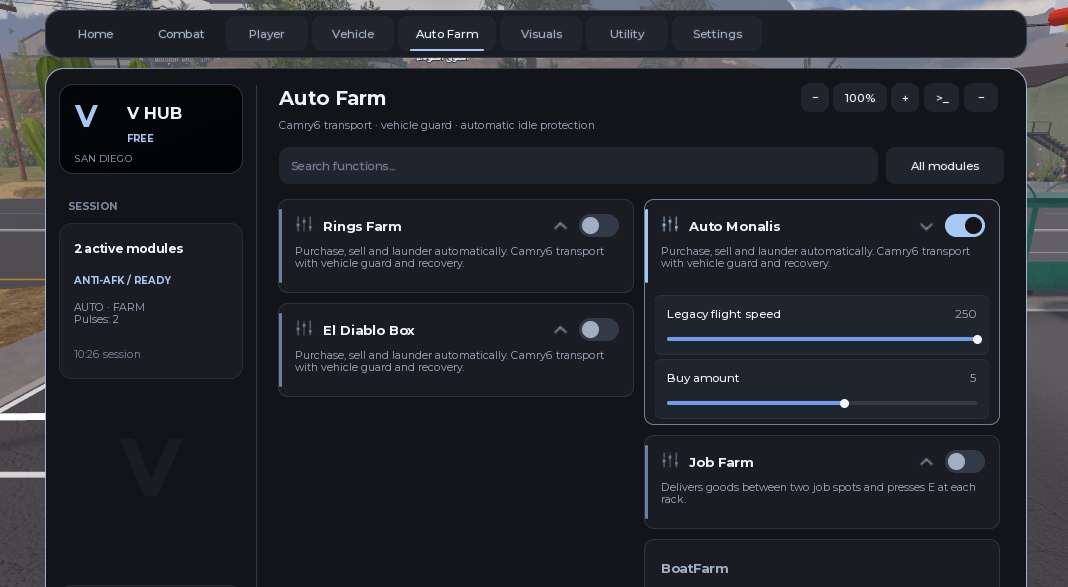Open the Visuals tab
The height and width of the screenshot is (587, 1068).
[541, 34]
